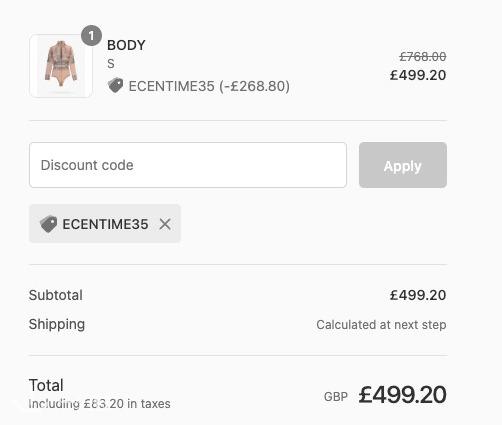
Task: Click the Subtotal label
Action: pyautogui.click(x=56, y=295)
